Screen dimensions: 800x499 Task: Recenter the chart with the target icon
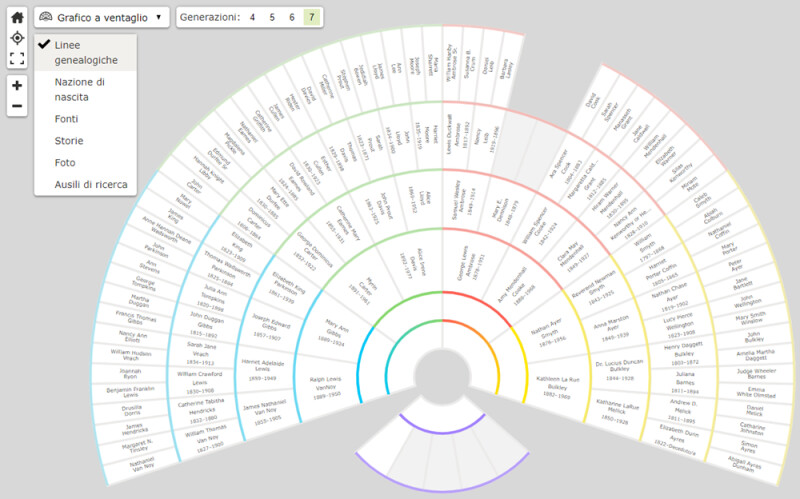tap(17, 38)
